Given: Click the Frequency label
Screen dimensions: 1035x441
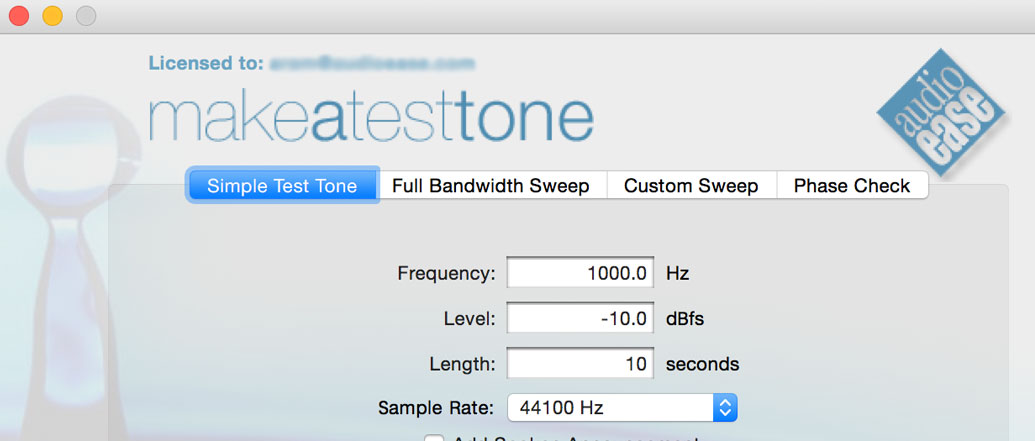Looking at the screenshot, I should [x=445, y=273].
